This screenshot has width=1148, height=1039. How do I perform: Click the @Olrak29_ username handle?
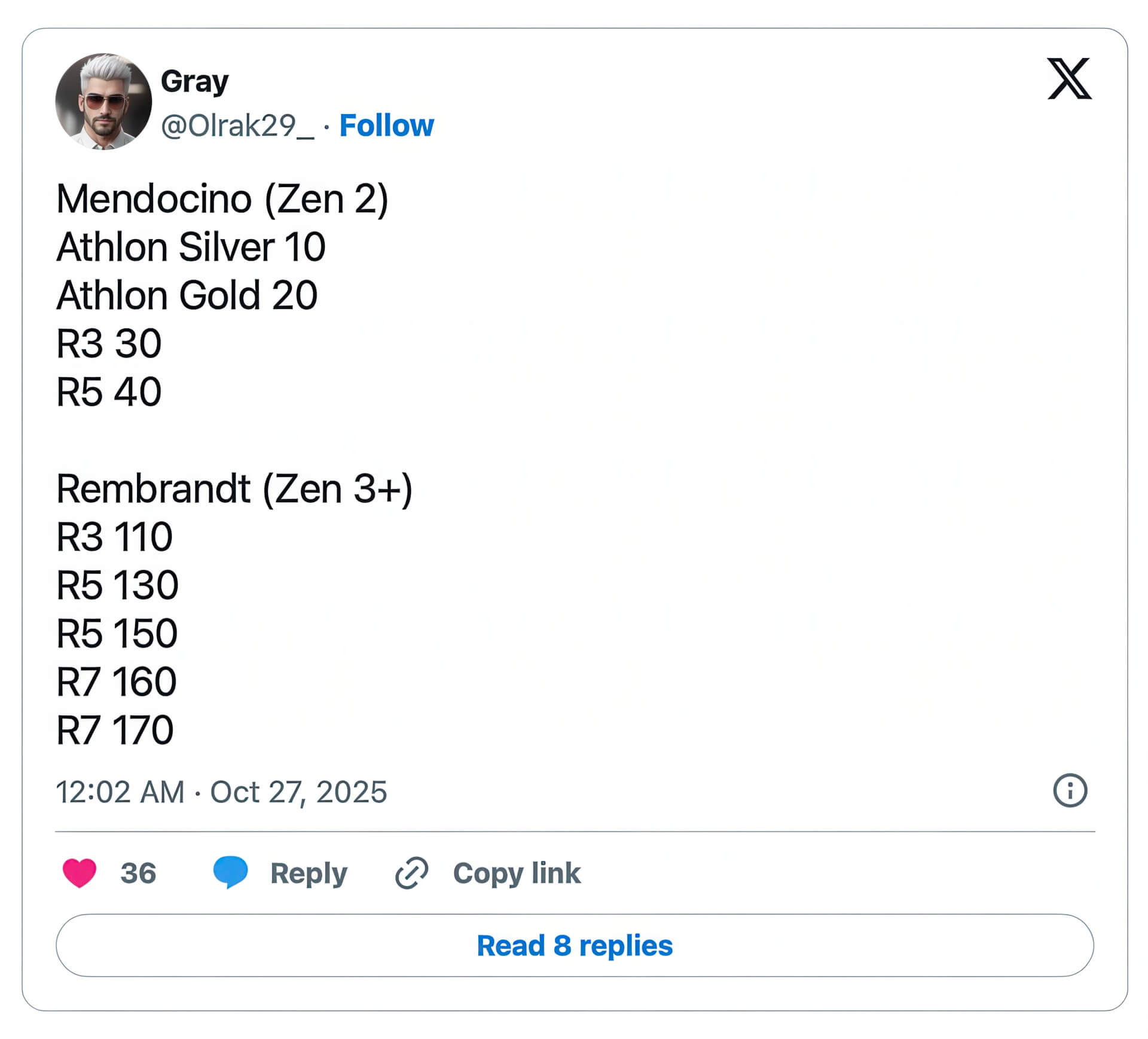(237, 126)
